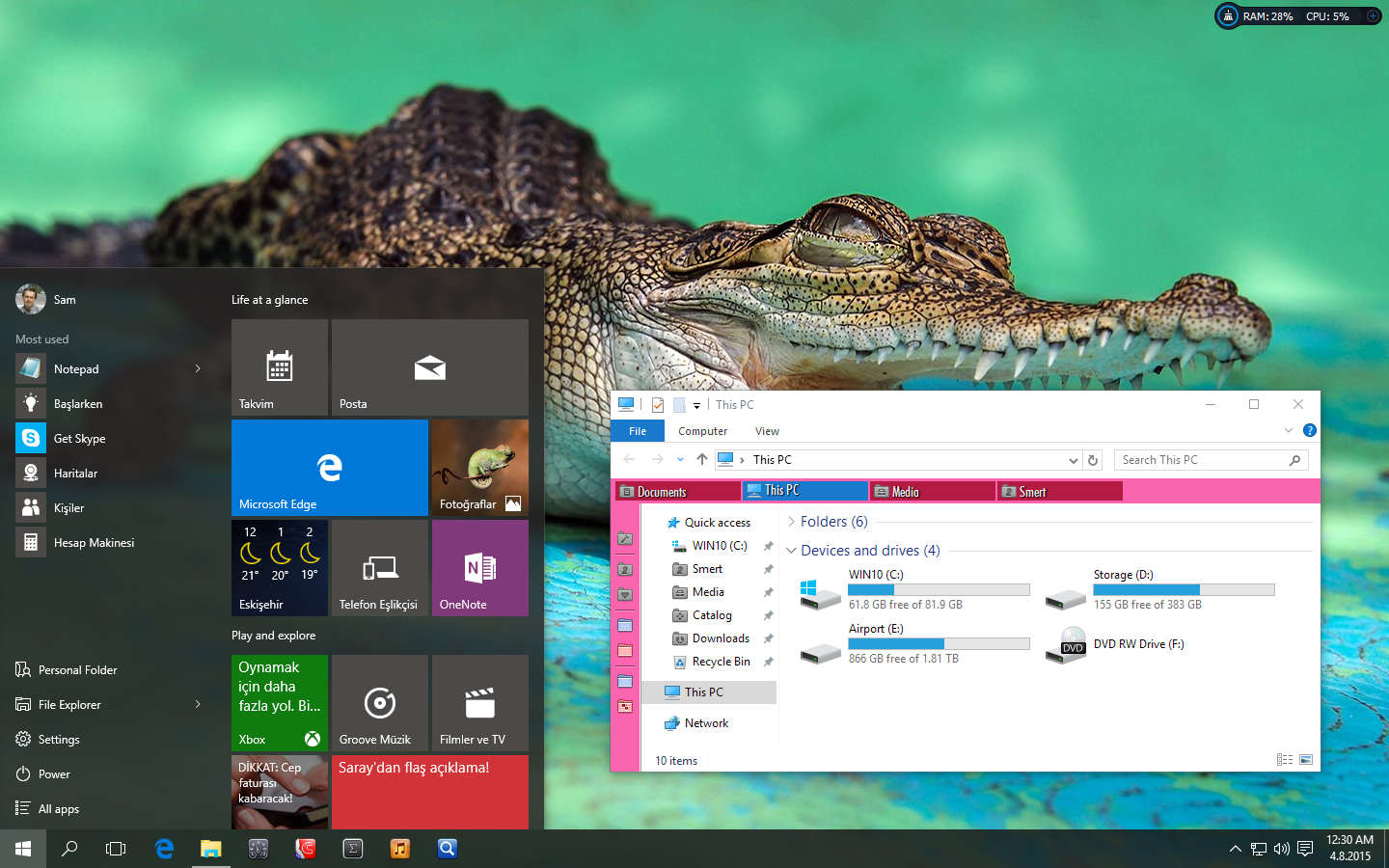Go up one folder level
Screen dimensions: 1389x868
[x=702, y=460]
